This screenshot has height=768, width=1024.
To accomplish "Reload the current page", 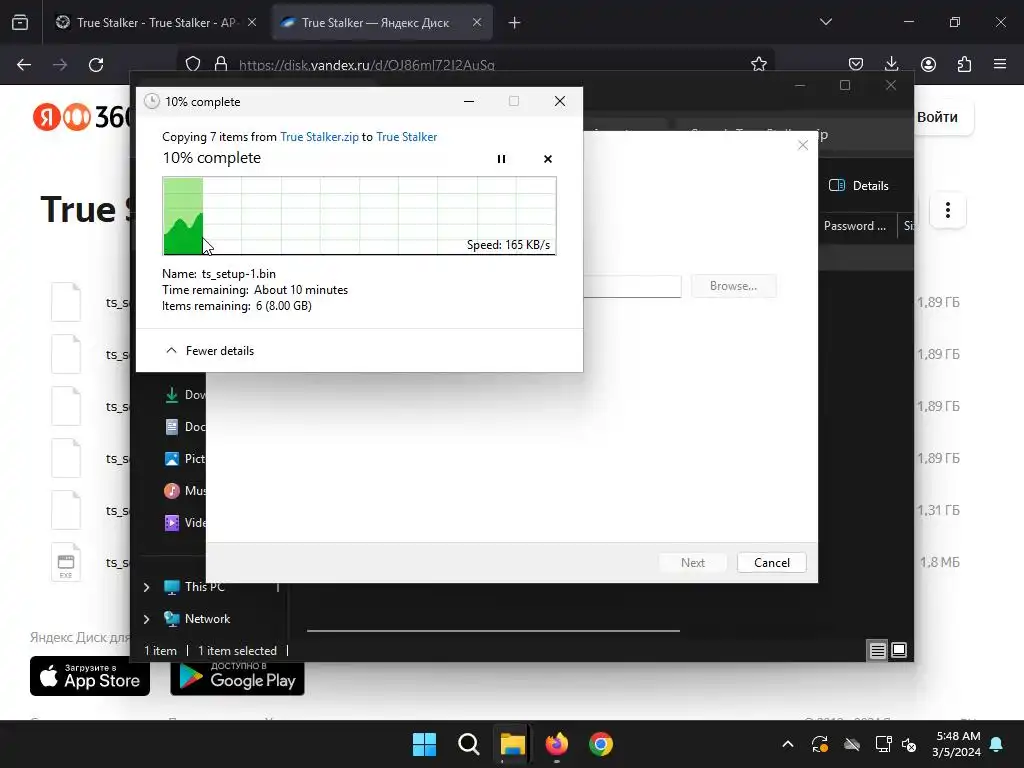I will point(96,65).
